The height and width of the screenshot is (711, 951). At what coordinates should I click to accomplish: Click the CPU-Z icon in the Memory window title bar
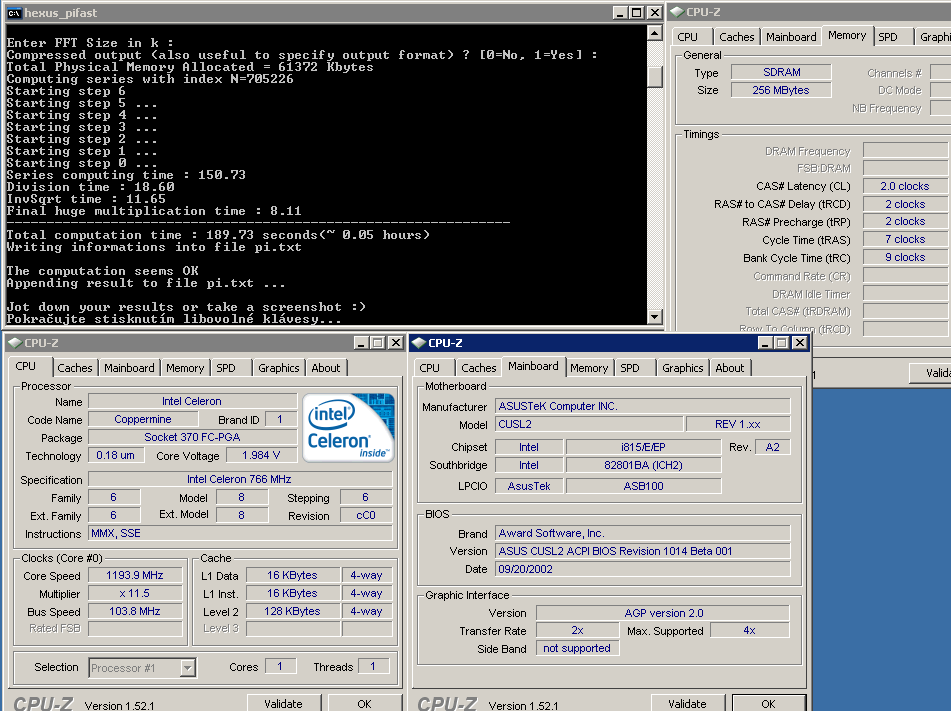click(x=676, y=12)
